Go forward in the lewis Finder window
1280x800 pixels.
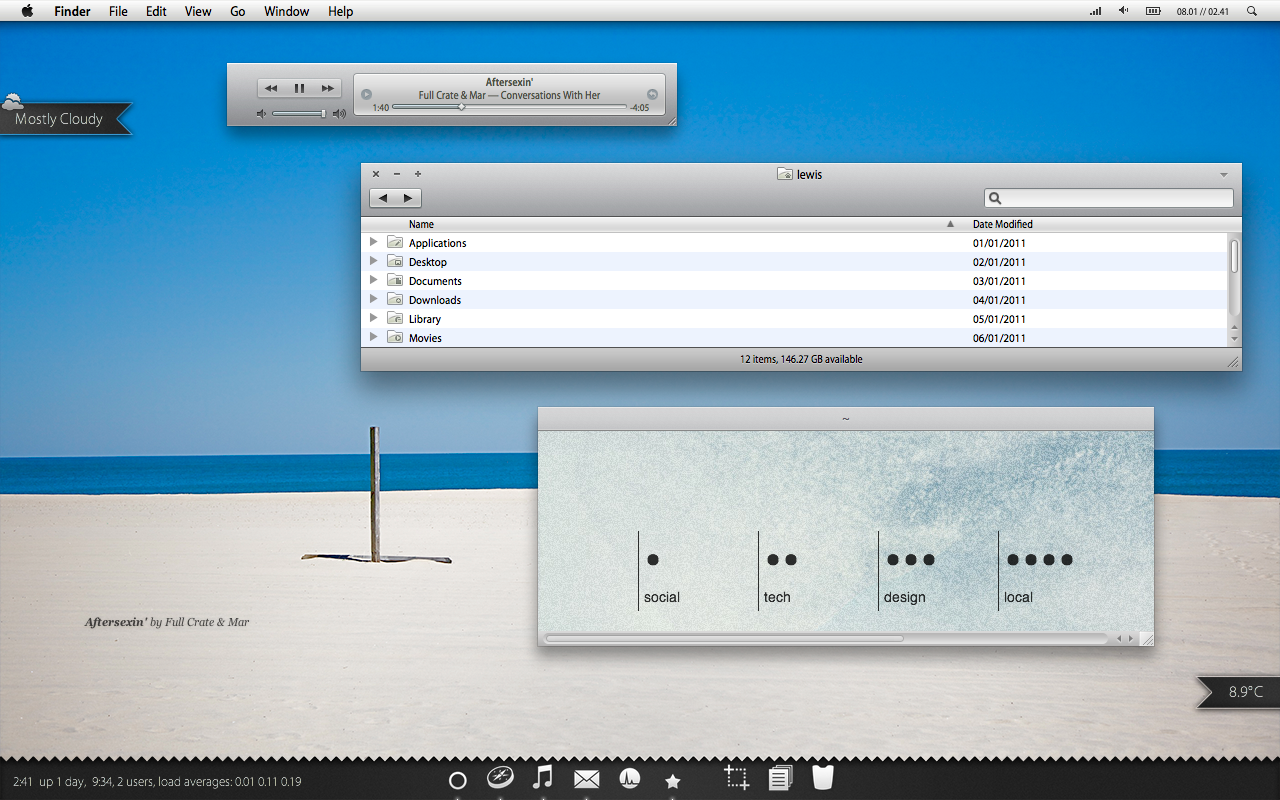click(408, 198)
